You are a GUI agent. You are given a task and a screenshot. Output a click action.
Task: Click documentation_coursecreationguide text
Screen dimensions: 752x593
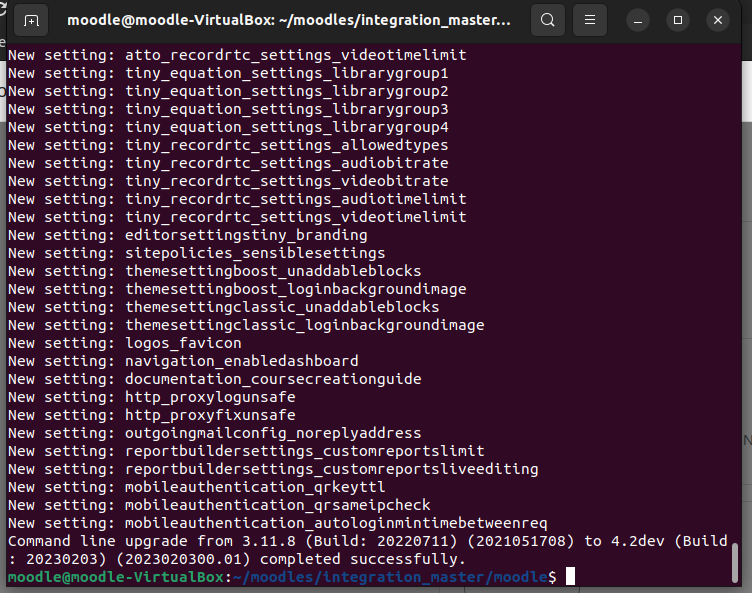coord(273,379)
